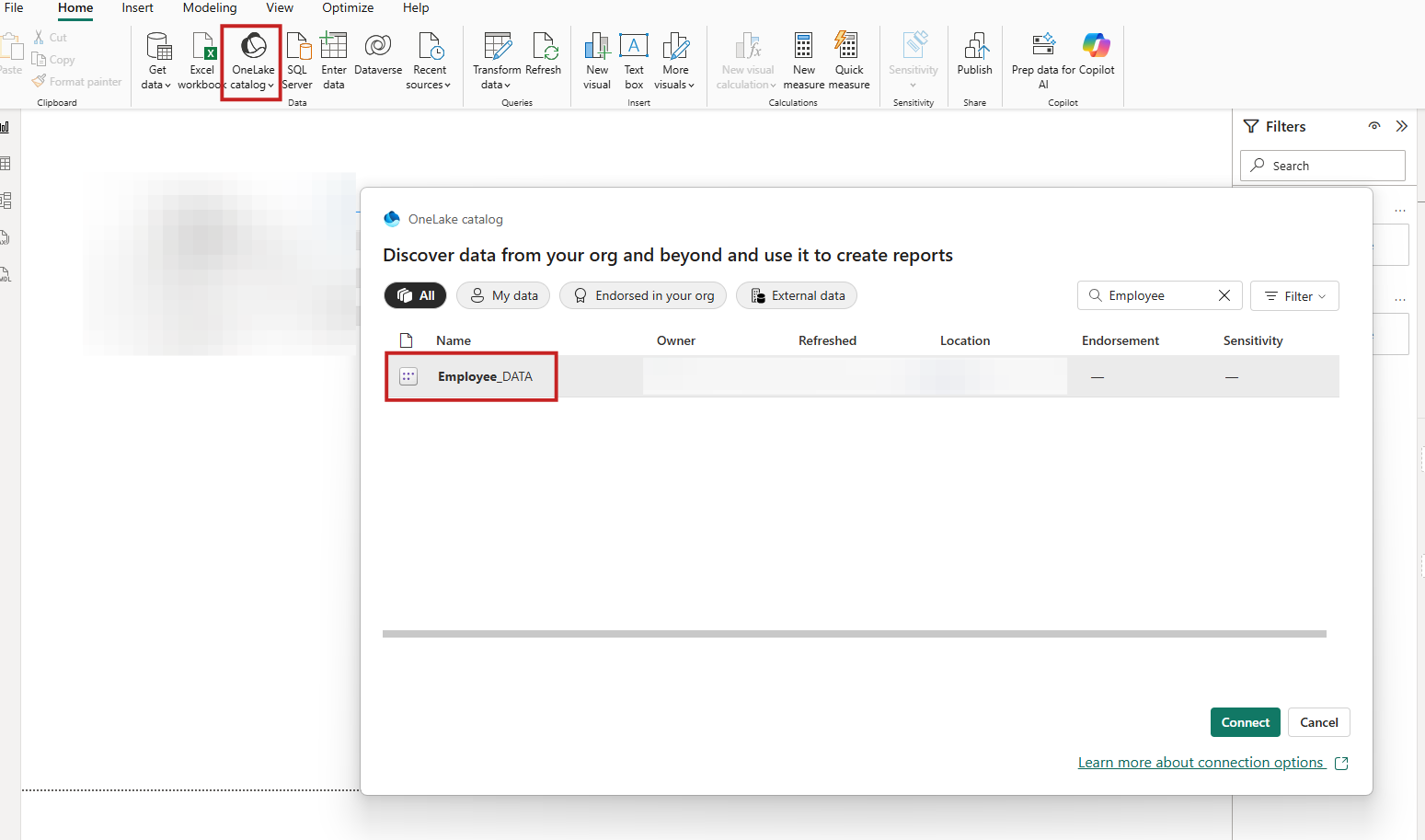The width and height of the screenshot is (1425, 840).
Task: Open the Dataverse connector
Action: [378, 55]
